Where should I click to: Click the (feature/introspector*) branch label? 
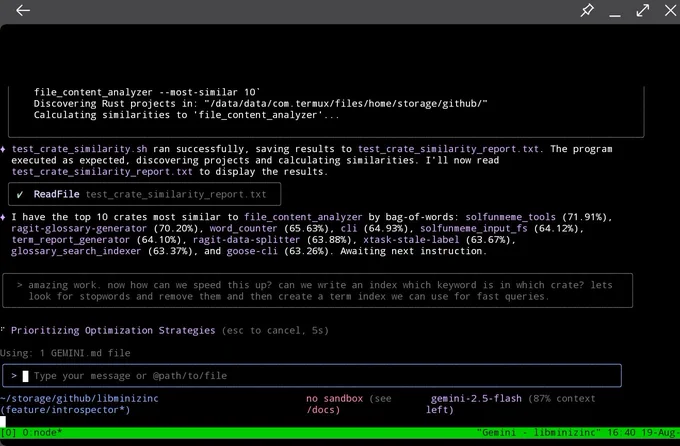[x=65, y=410]
